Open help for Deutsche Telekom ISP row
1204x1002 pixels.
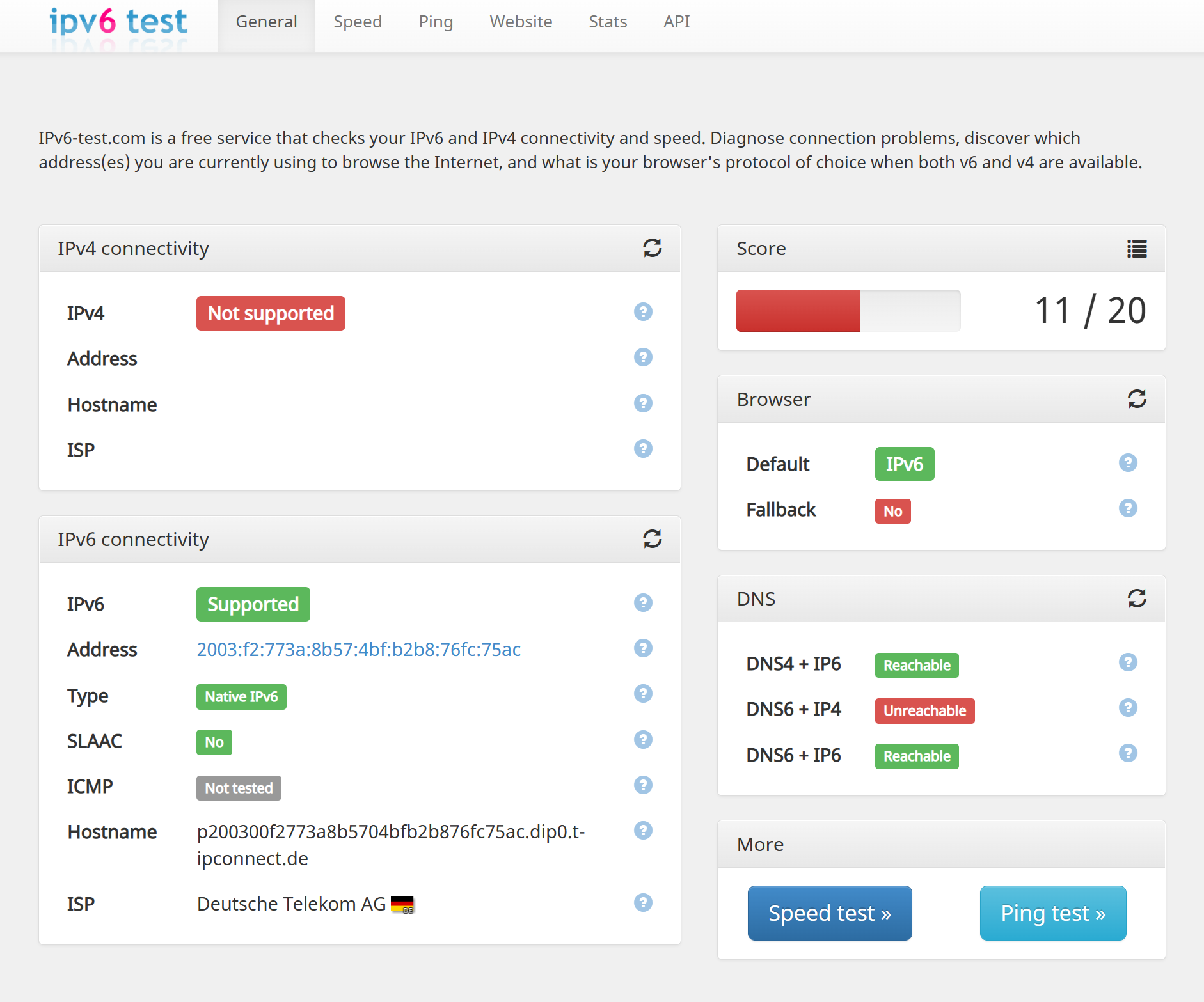643,903
